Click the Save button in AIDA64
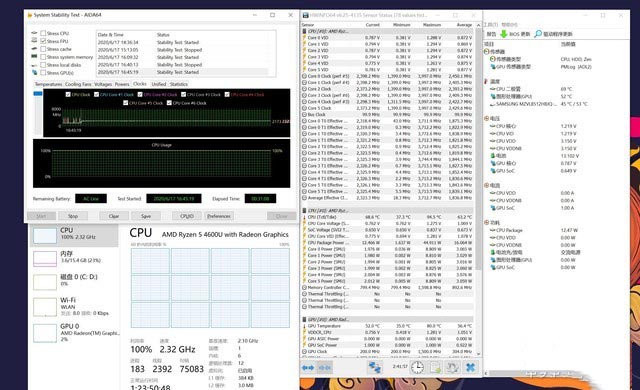Screen dimensions: 640x390 click(x=146, y=216)
